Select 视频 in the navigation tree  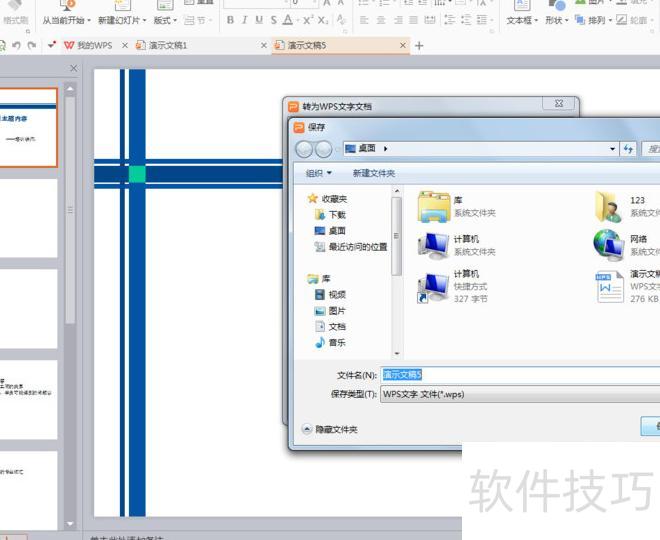click(330, 295)
